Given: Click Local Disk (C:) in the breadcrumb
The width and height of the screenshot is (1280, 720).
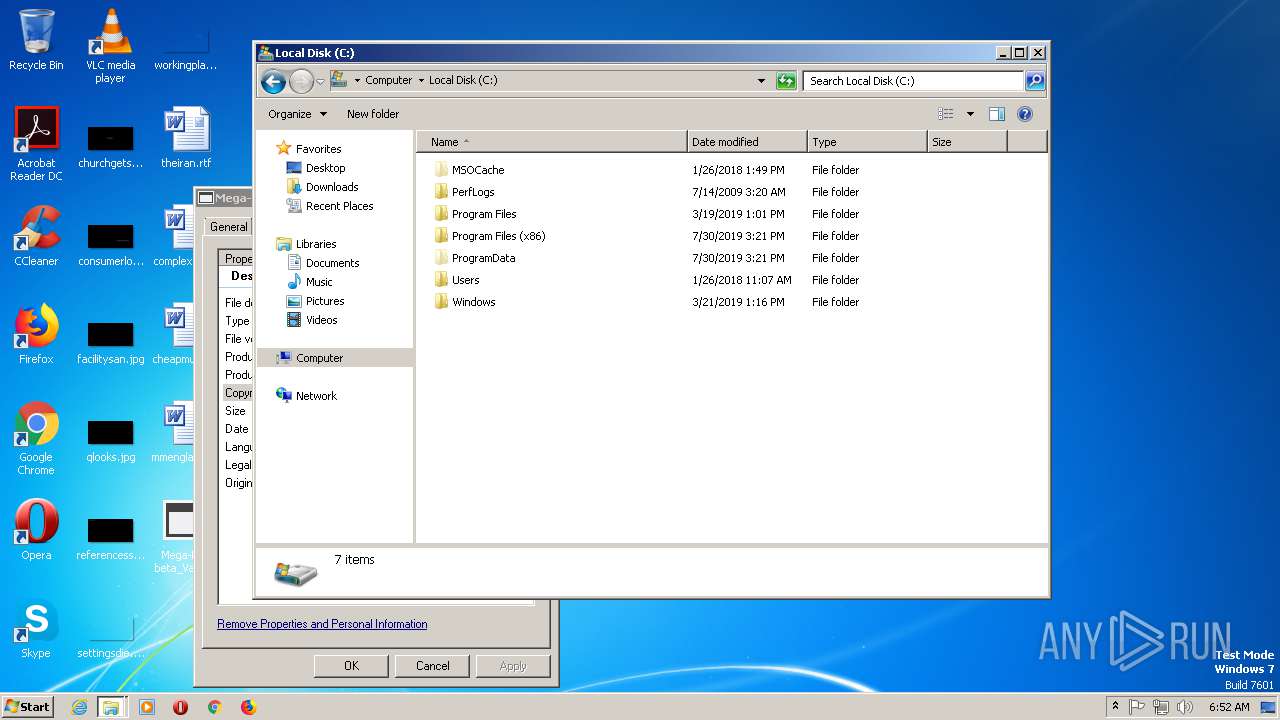Looking at the screenshot, I should pos(463,80).
